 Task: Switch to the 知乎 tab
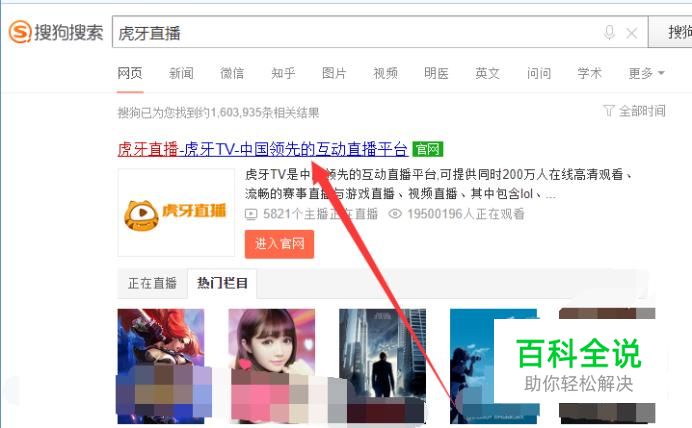[x=283, y=73]
